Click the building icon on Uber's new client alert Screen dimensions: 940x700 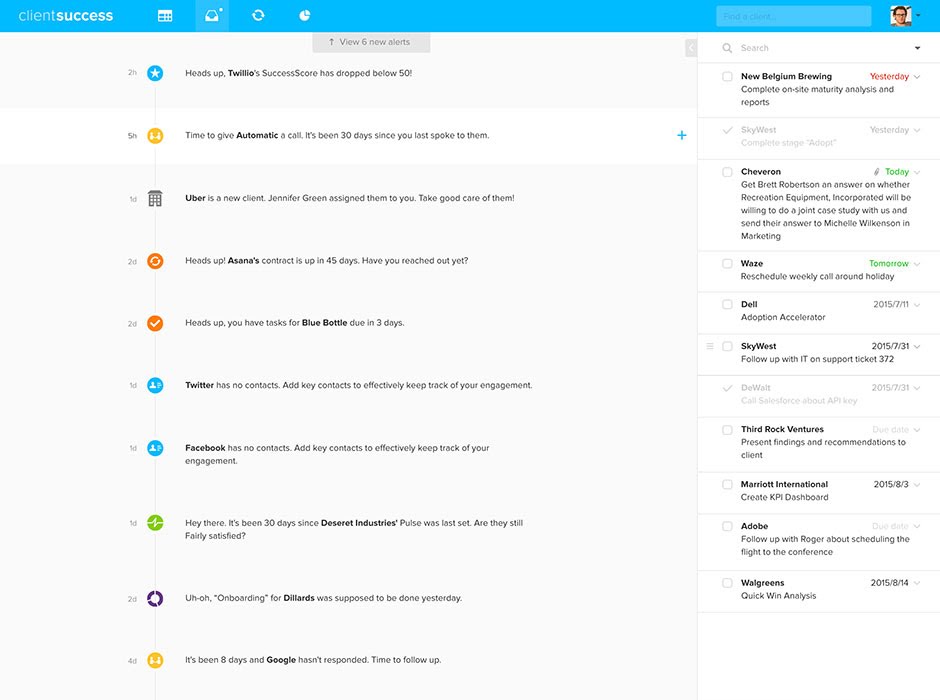[x=155, y=198]
